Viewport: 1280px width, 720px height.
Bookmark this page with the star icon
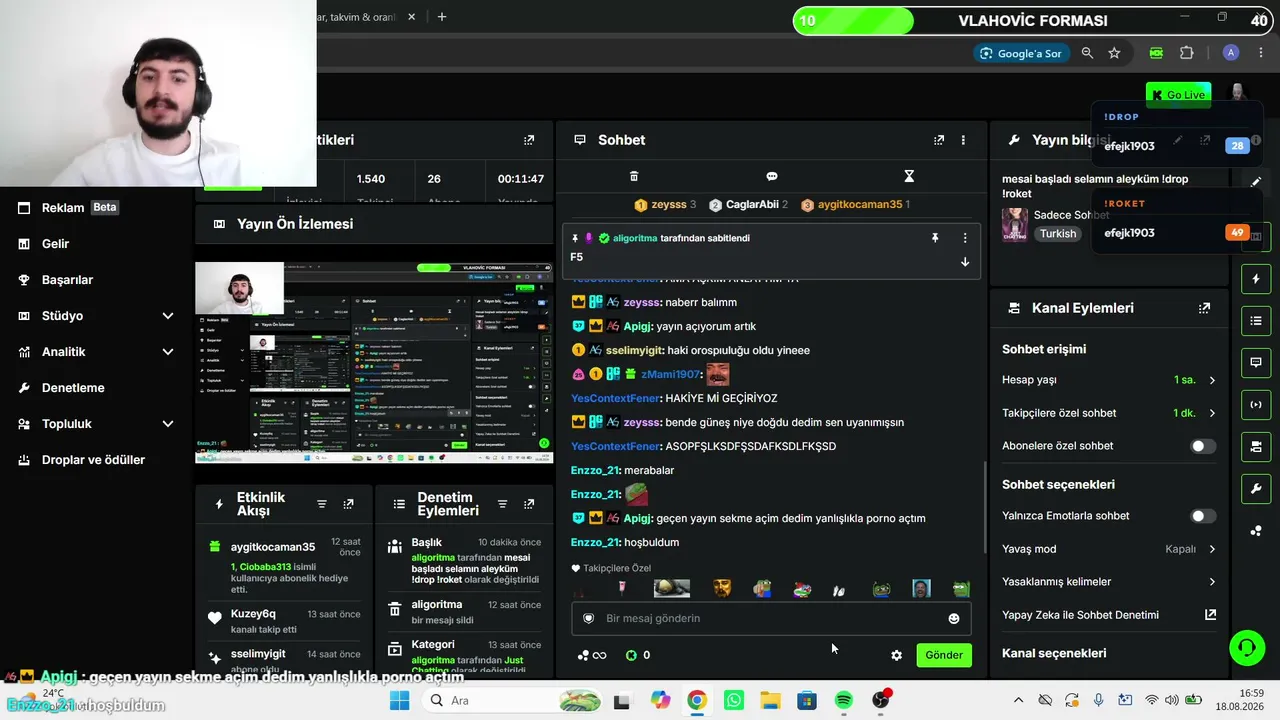(1115, 53)
